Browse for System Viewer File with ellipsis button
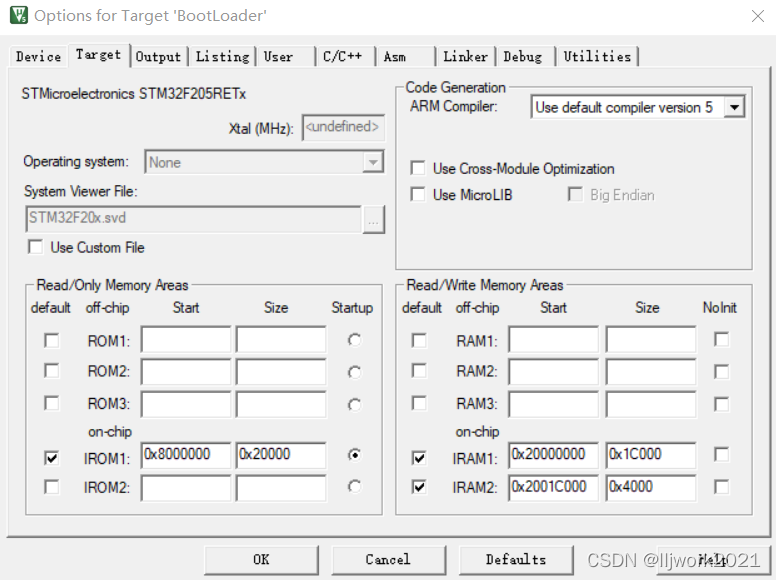 373,219
